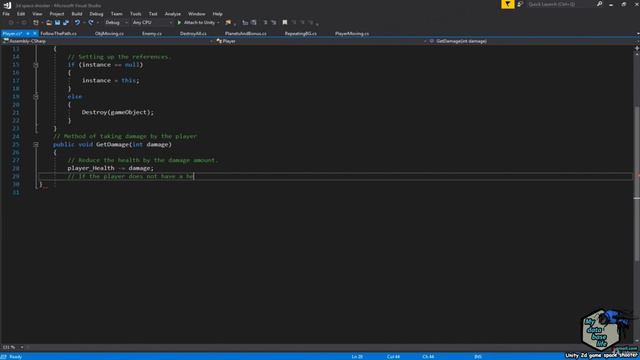
Task: Click the comment out selection icon
Action: 265,22
